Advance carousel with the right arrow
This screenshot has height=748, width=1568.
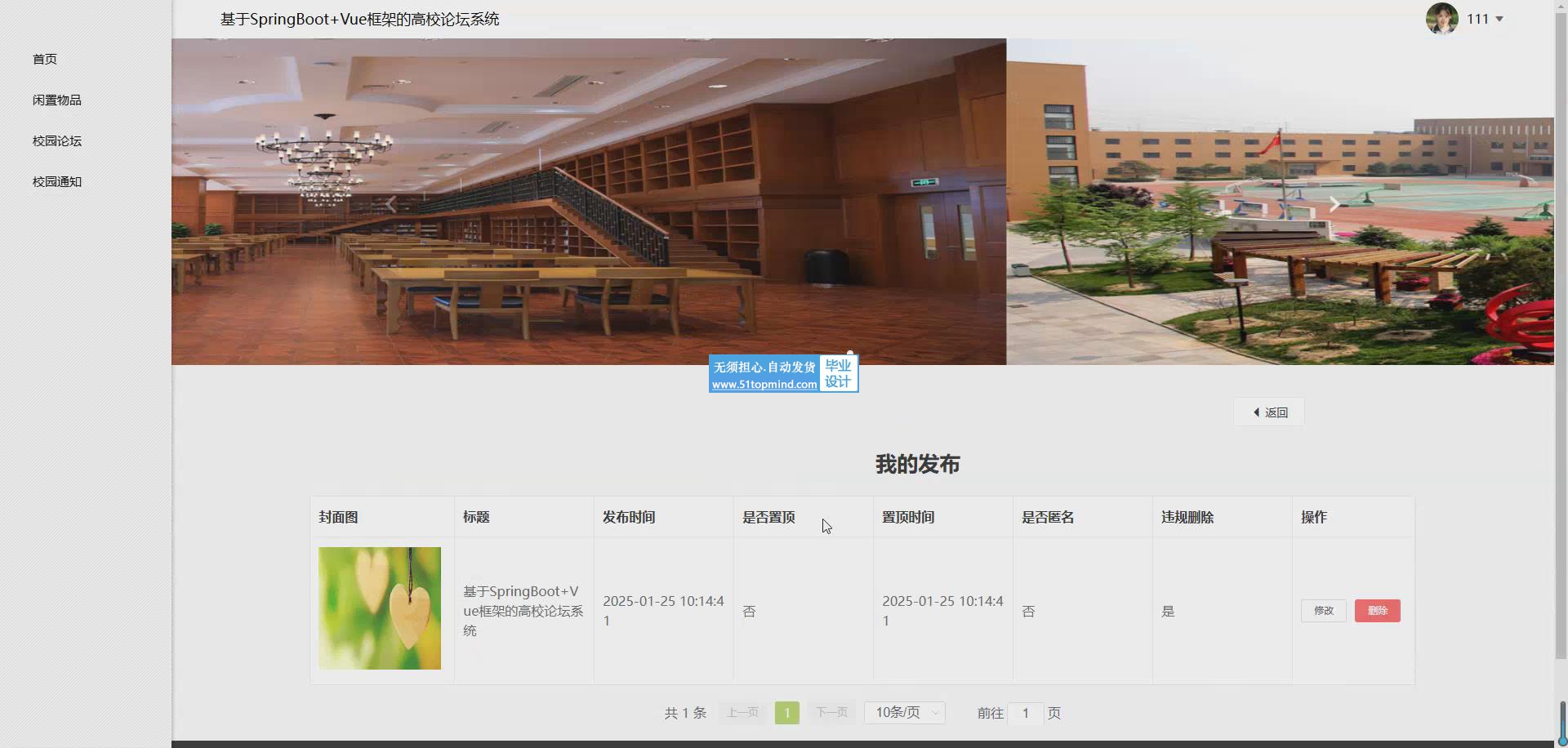[x=1334, y=204]
